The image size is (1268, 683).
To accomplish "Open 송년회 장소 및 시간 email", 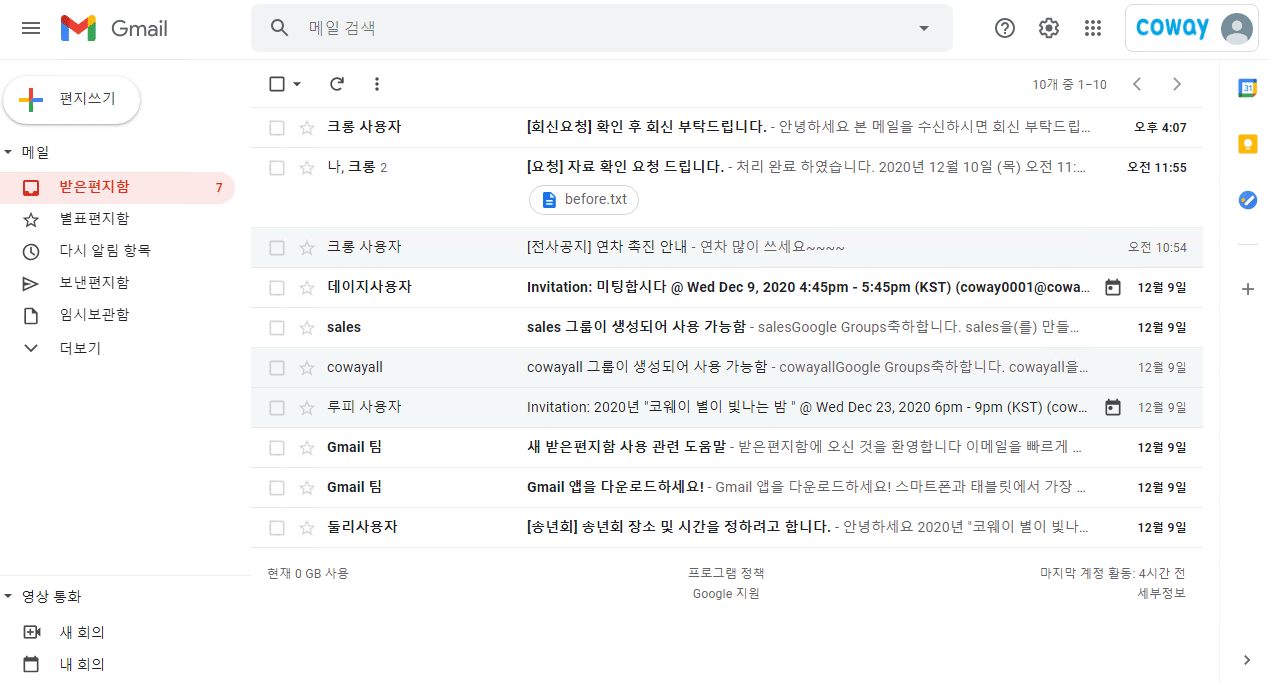I will coord(727,528).
